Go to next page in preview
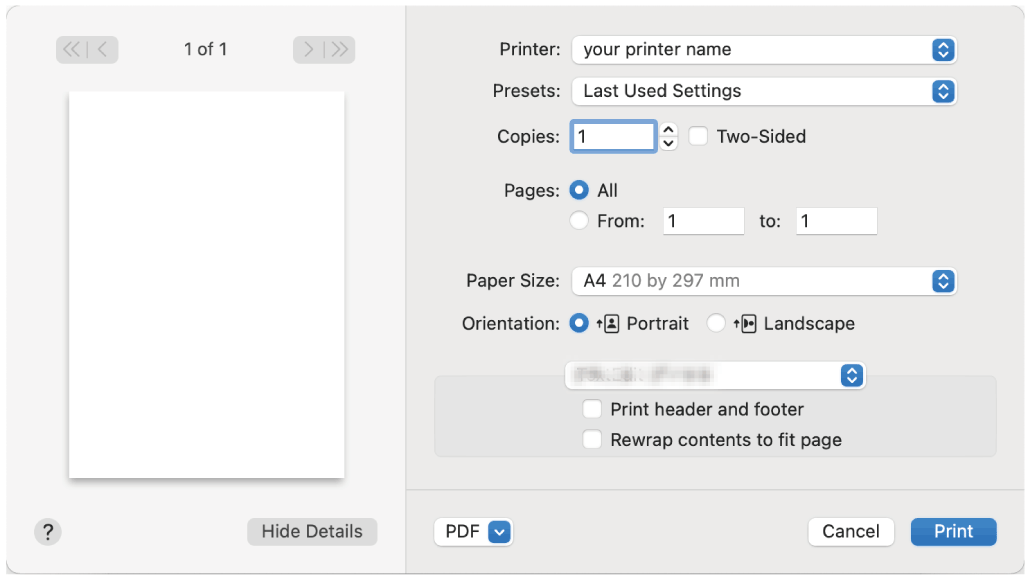 click(309, 50)
